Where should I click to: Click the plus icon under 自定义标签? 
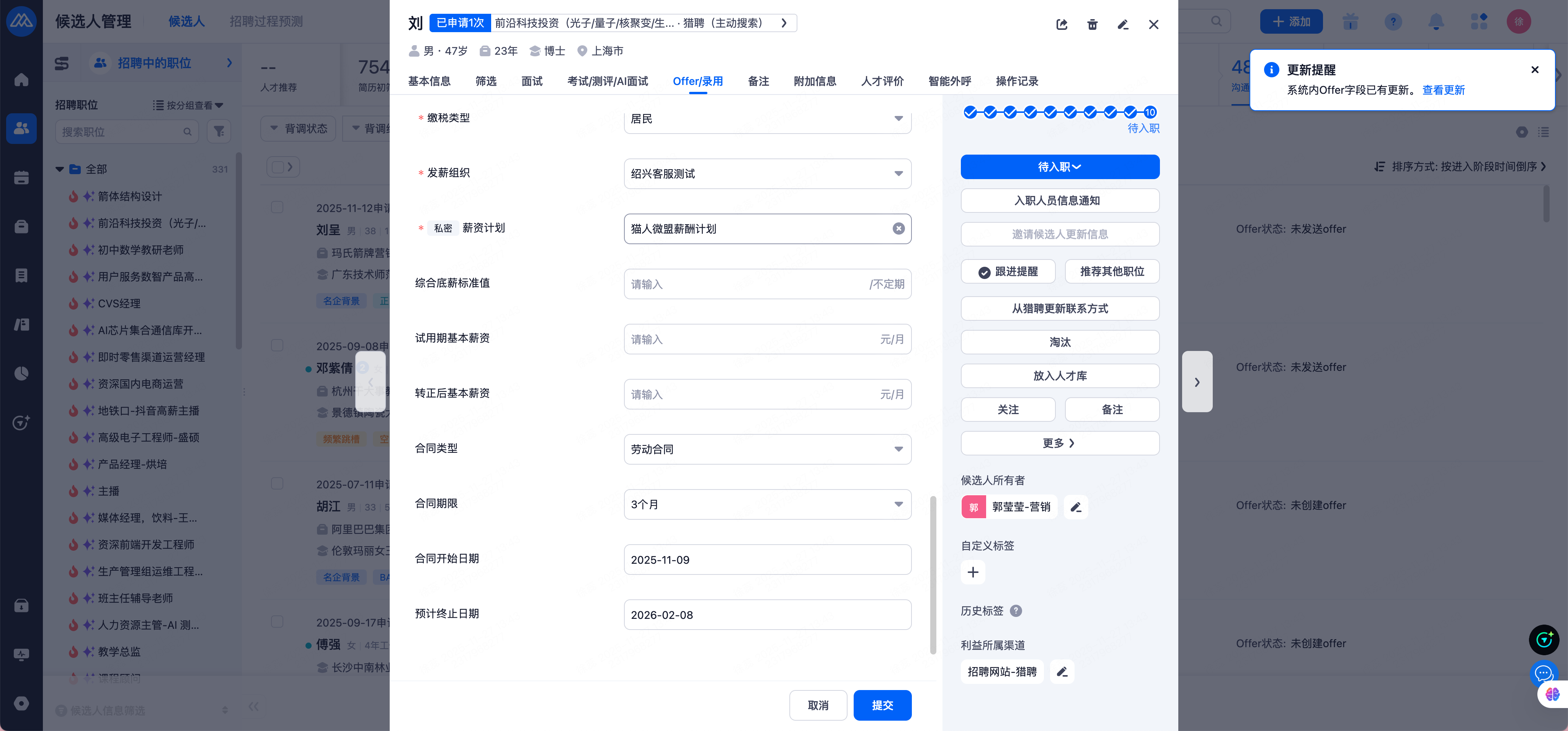coord(973,572)
